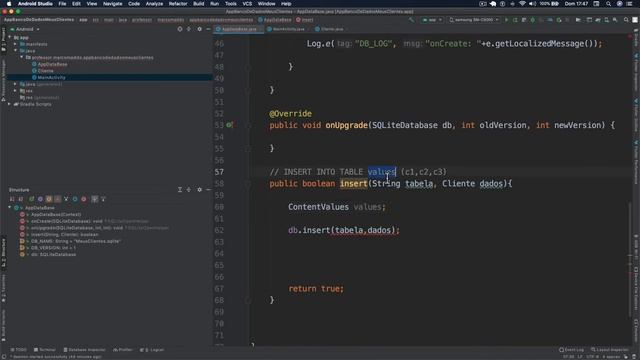Toggle show inherited green icon in Structure
The height and width of the screenshot is (360, 640).
coord(31,199)
